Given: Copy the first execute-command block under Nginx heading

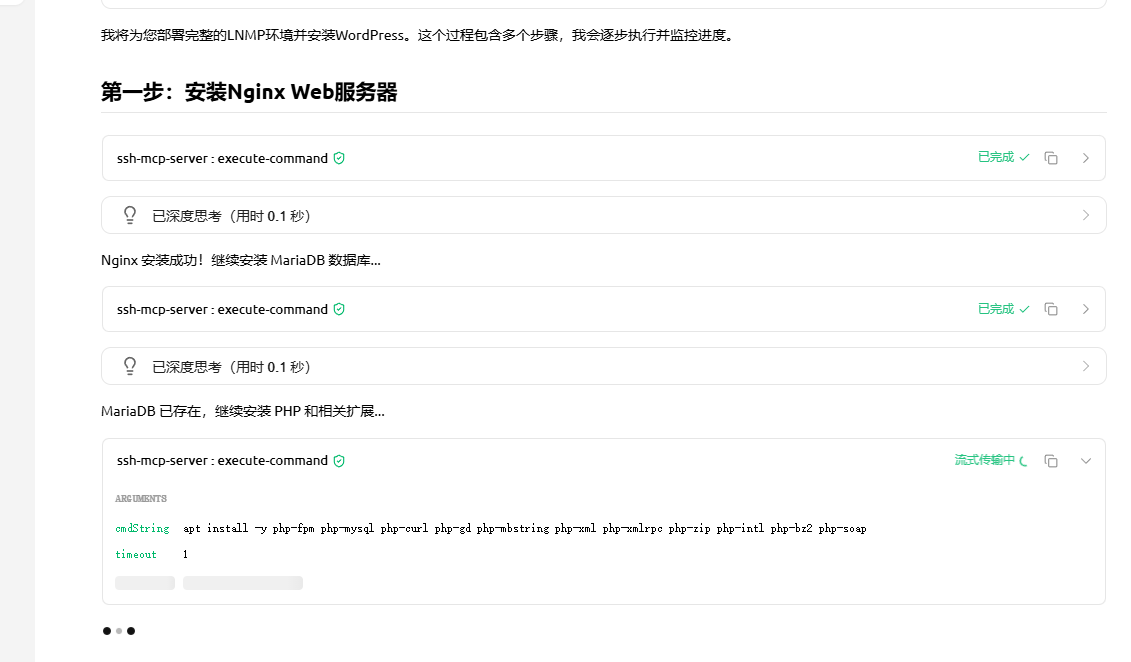Looking at the screenshot, I should (1051, 158).
